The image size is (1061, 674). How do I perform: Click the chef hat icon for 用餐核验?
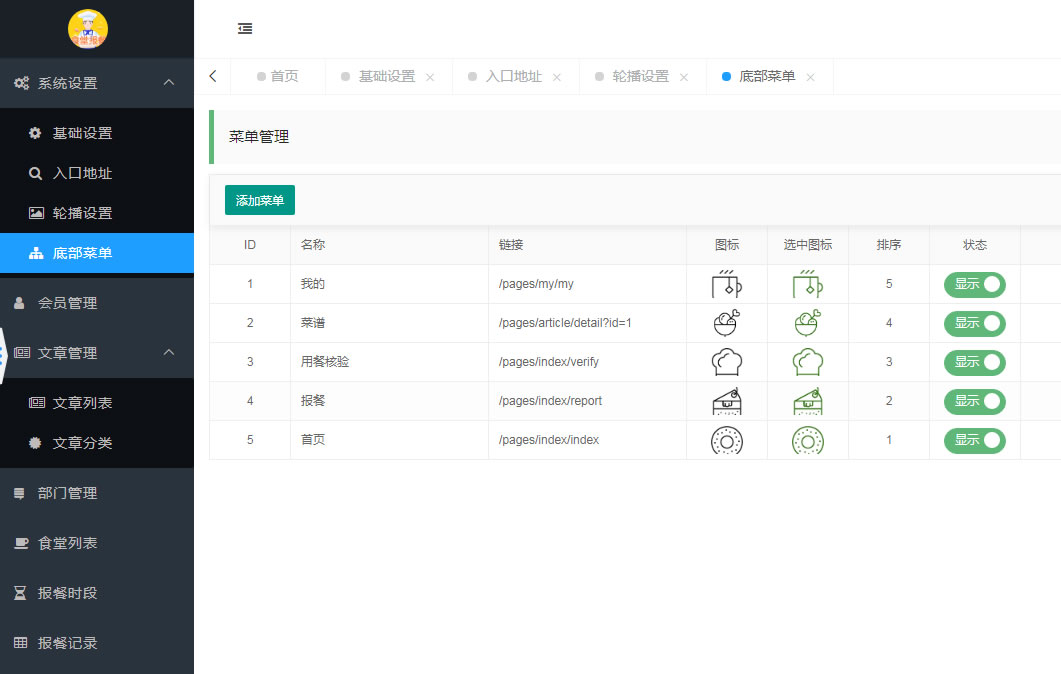coord(727,362)
